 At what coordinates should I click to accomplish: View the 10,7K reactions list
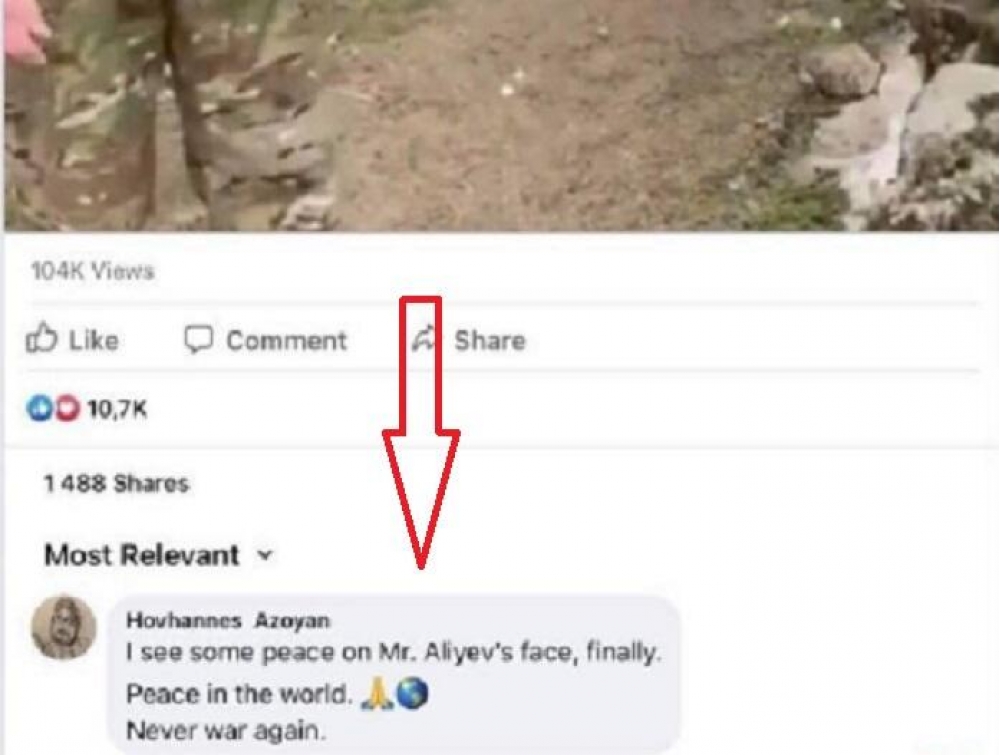point(118,409)
